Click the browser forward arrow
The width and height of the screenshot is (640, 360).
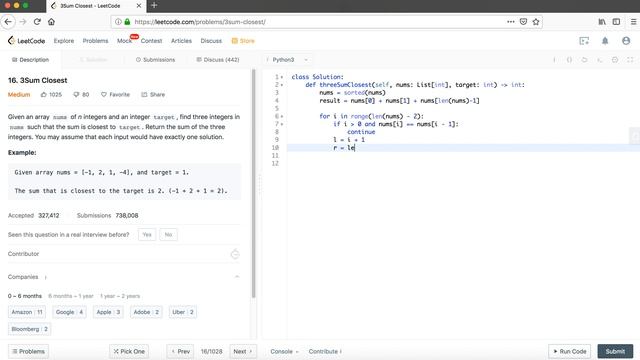pyautogui.click(x=23, y=22)
